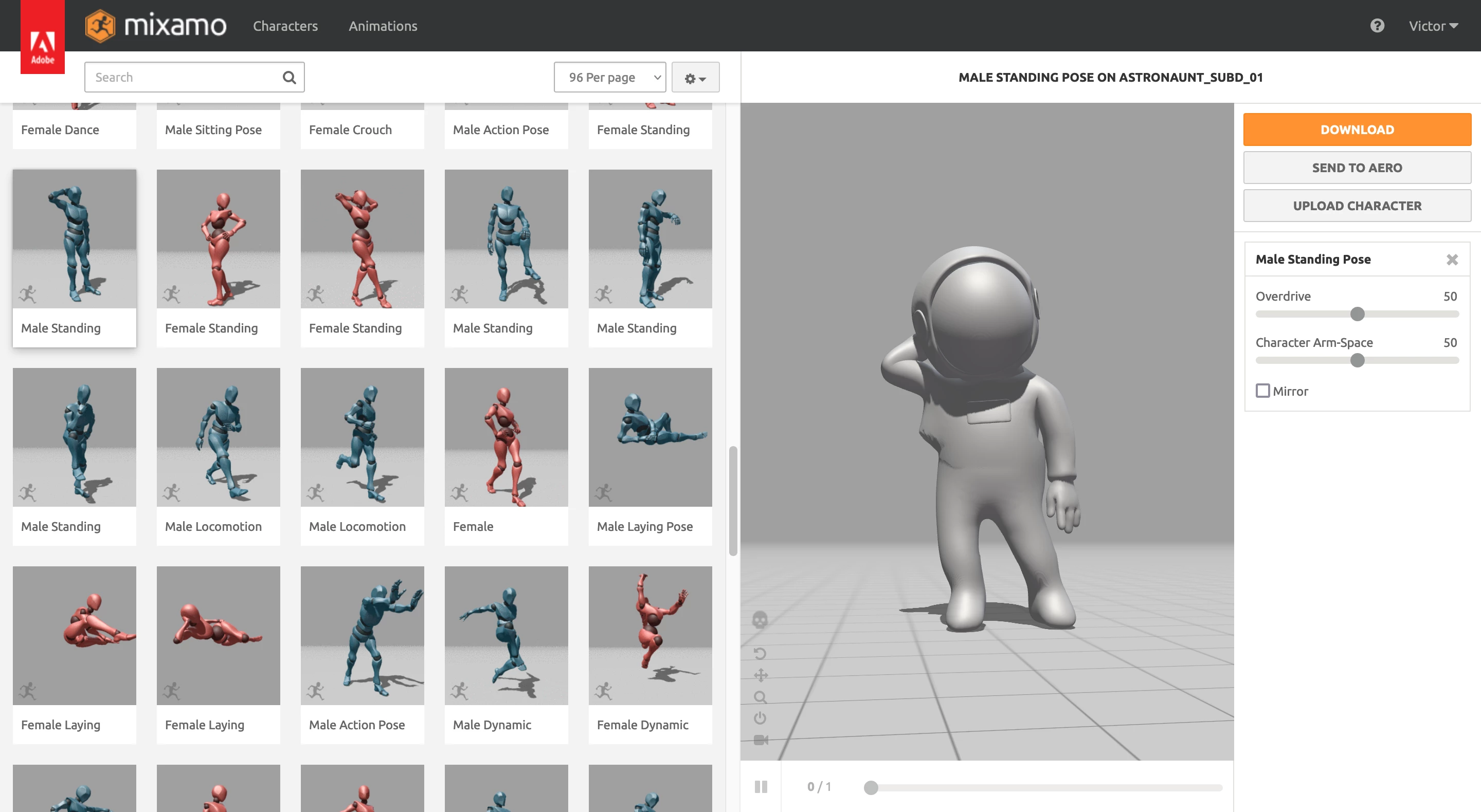This screenshot has width=1481, height=812.
Task: Click the search magnifier icon
Action: (289, 78)
